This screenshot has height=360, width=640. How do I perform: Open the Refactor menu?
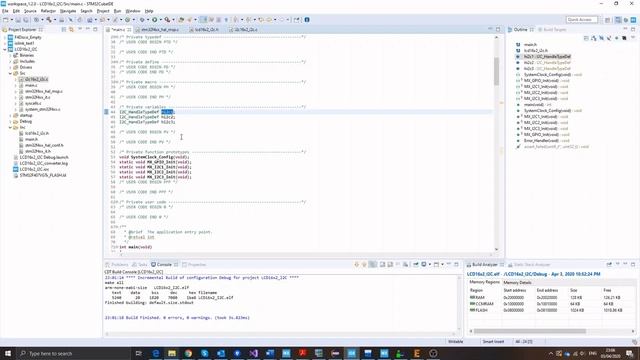[48, 11]
